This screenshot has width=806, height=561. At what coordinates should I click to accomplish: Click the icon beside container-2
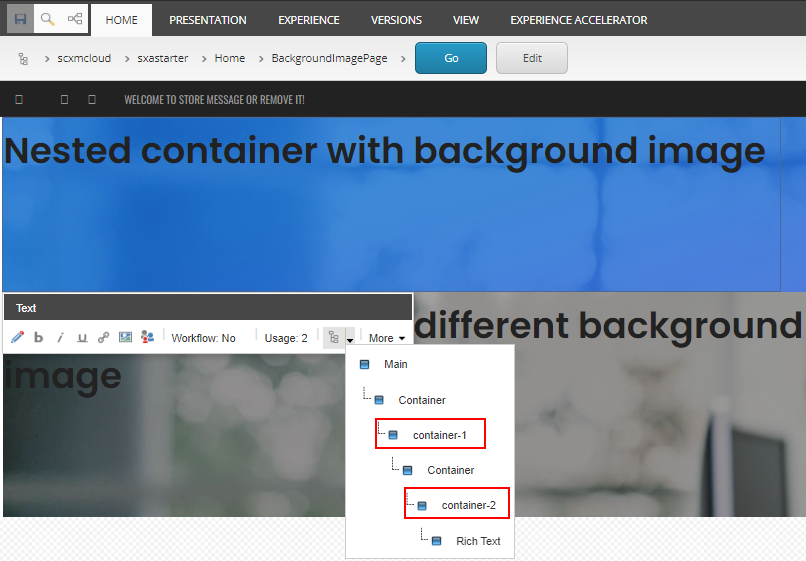pyautogui.click(x=422, y=505)
